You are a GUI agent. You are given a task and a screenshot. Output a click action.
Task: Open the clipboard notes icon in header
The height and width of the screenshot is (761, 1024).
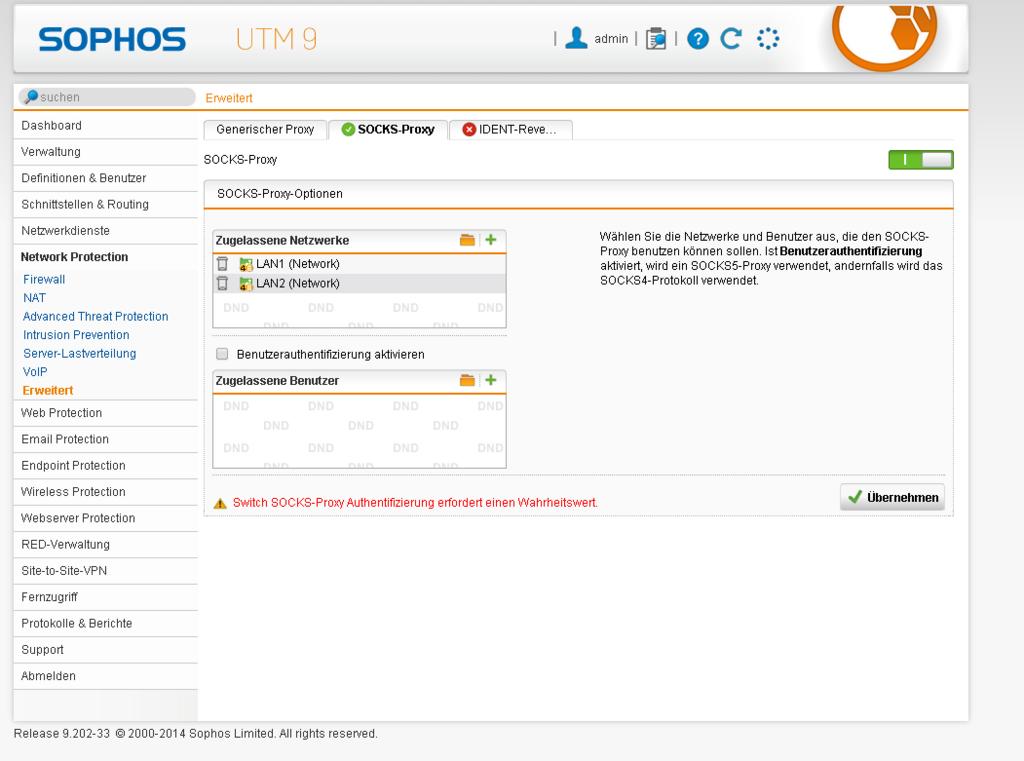point(656,39)
